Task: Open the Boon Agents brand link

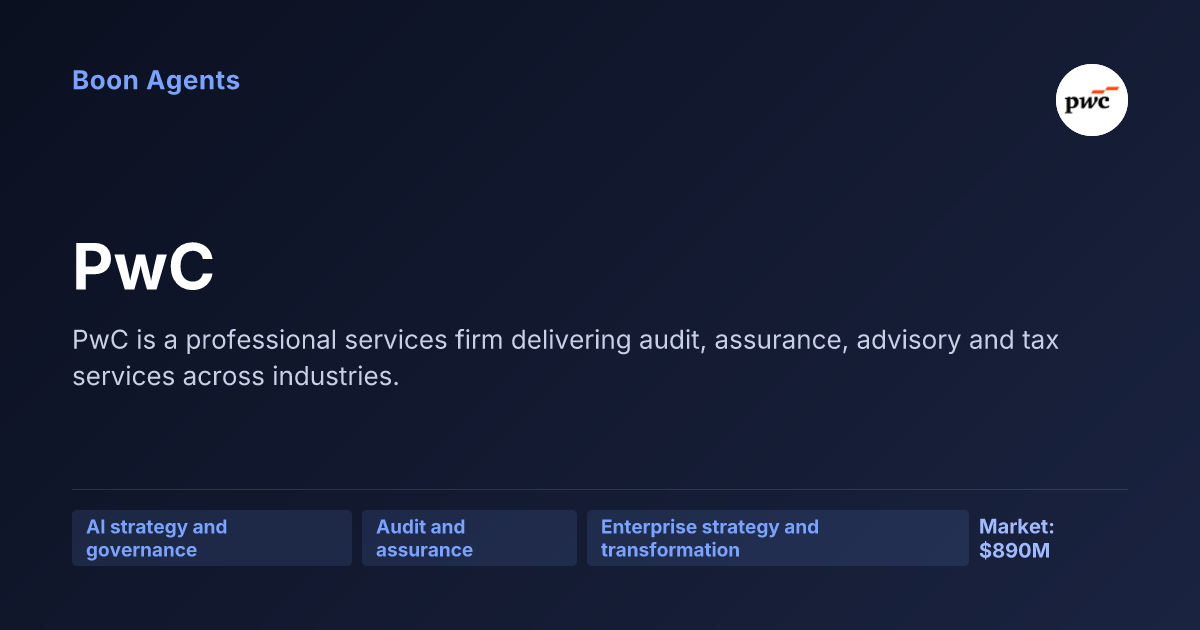Action: click(x=156, y=80)
